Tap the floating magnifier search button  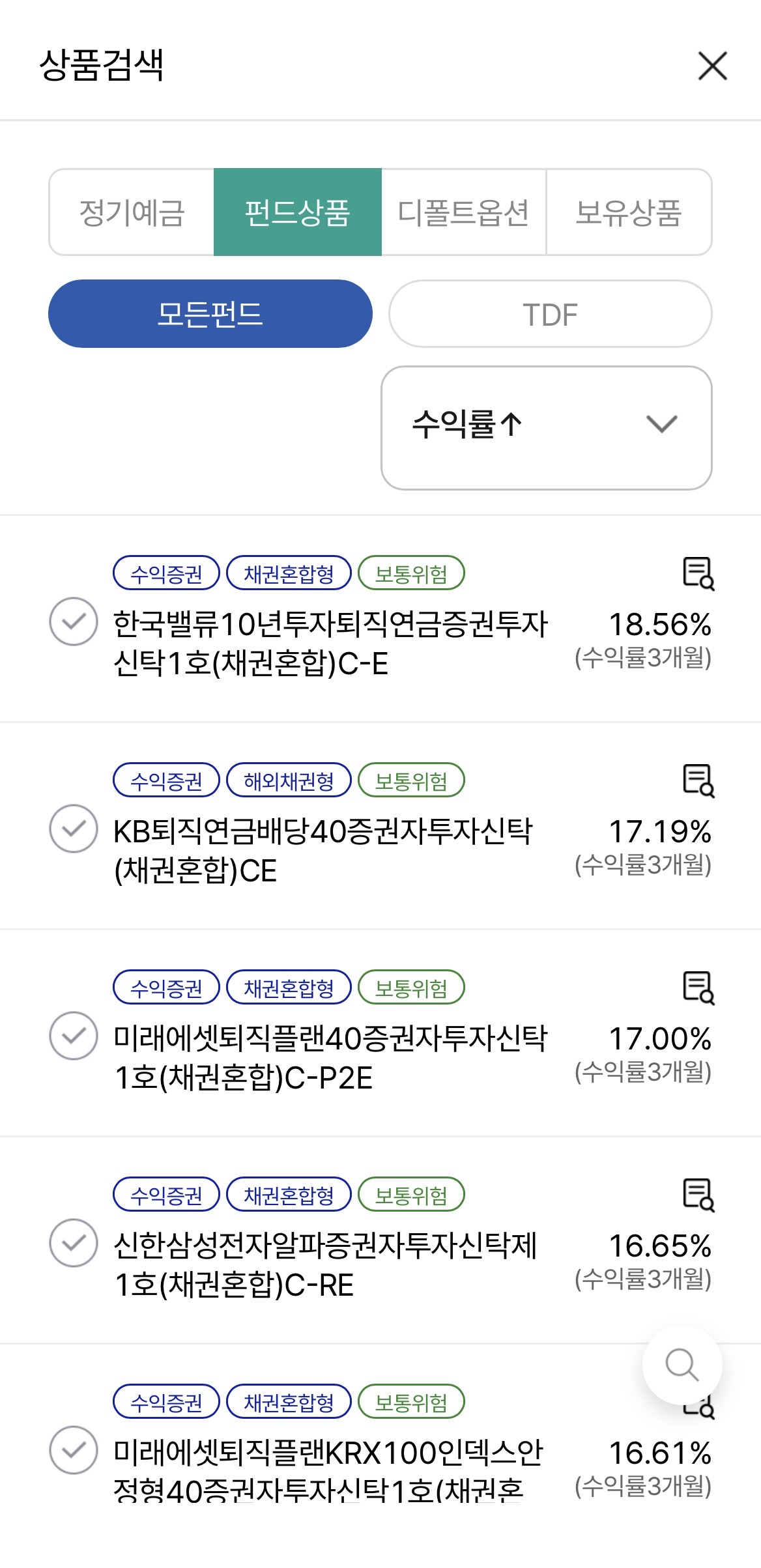(682, 1365)
